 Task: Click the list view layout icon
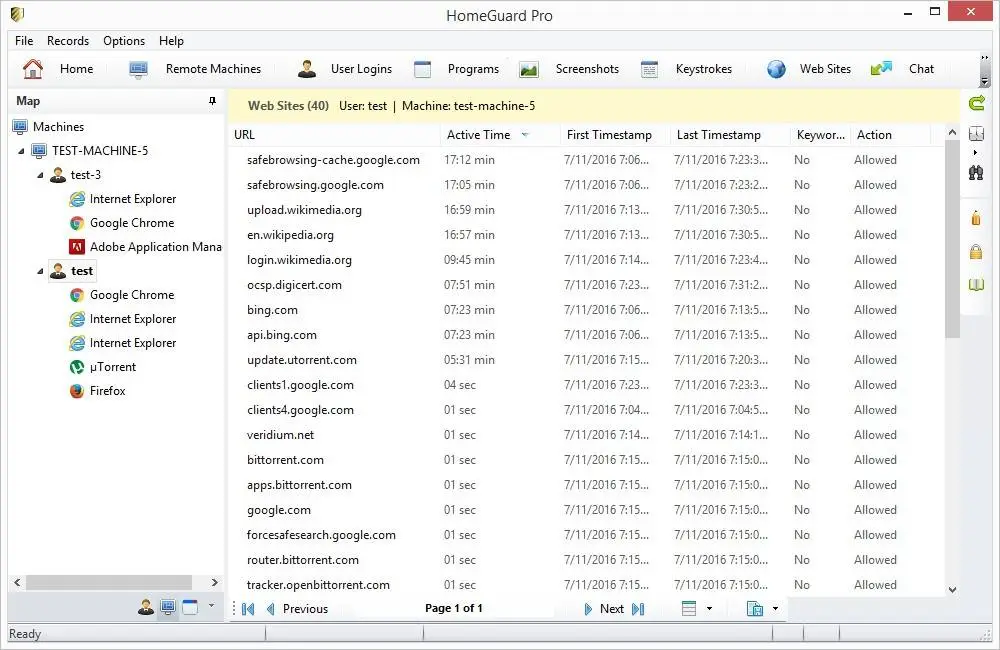click(689, 609)
